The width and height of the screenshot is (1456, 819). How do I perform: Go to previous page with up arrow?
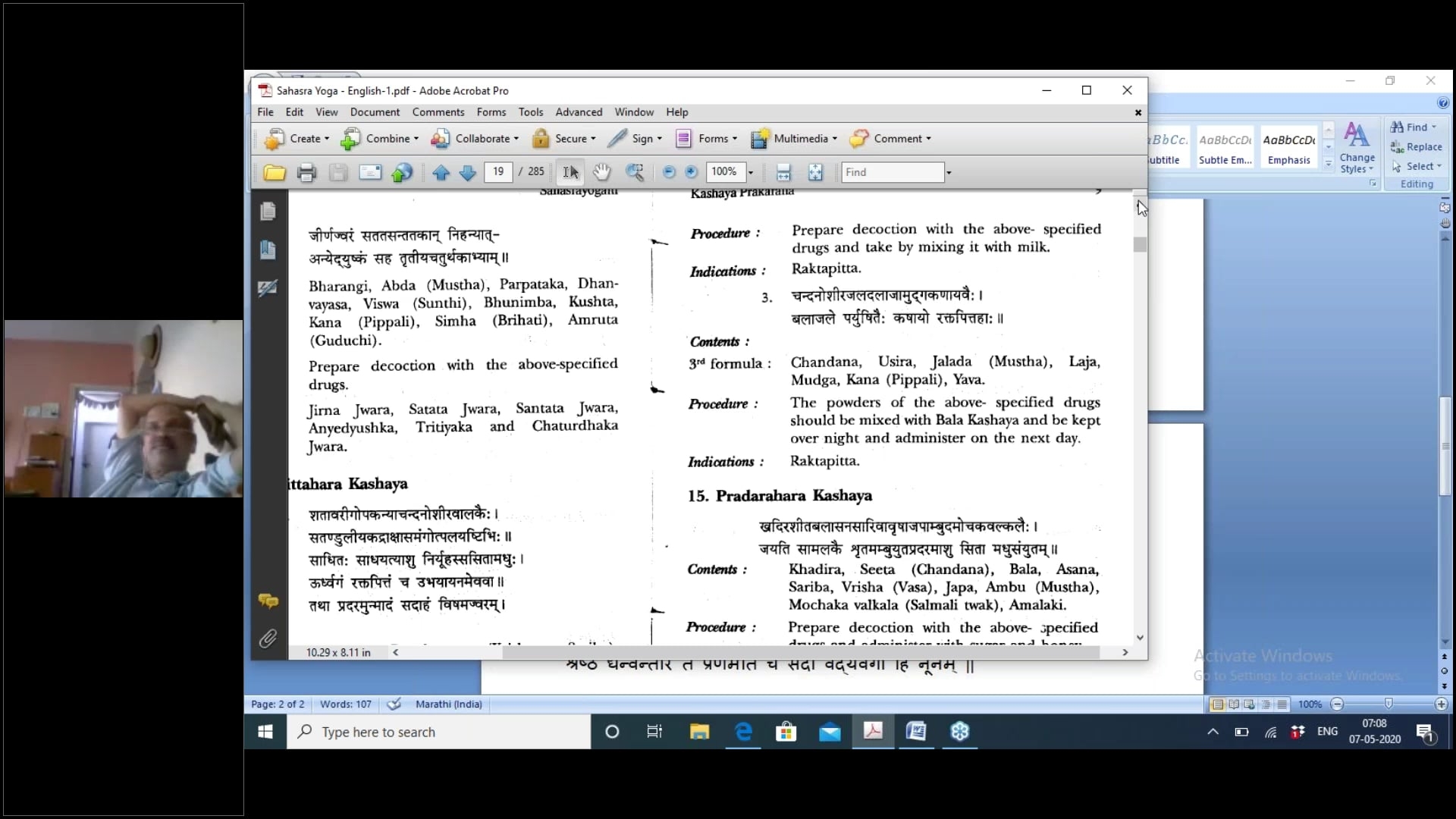pos(441,173)
